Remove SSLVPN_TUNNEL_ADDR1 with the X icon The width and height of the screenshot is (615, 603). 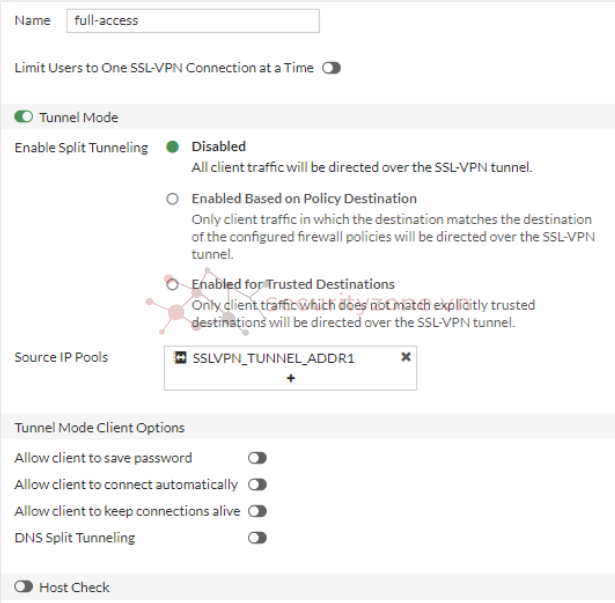point(406,357)
